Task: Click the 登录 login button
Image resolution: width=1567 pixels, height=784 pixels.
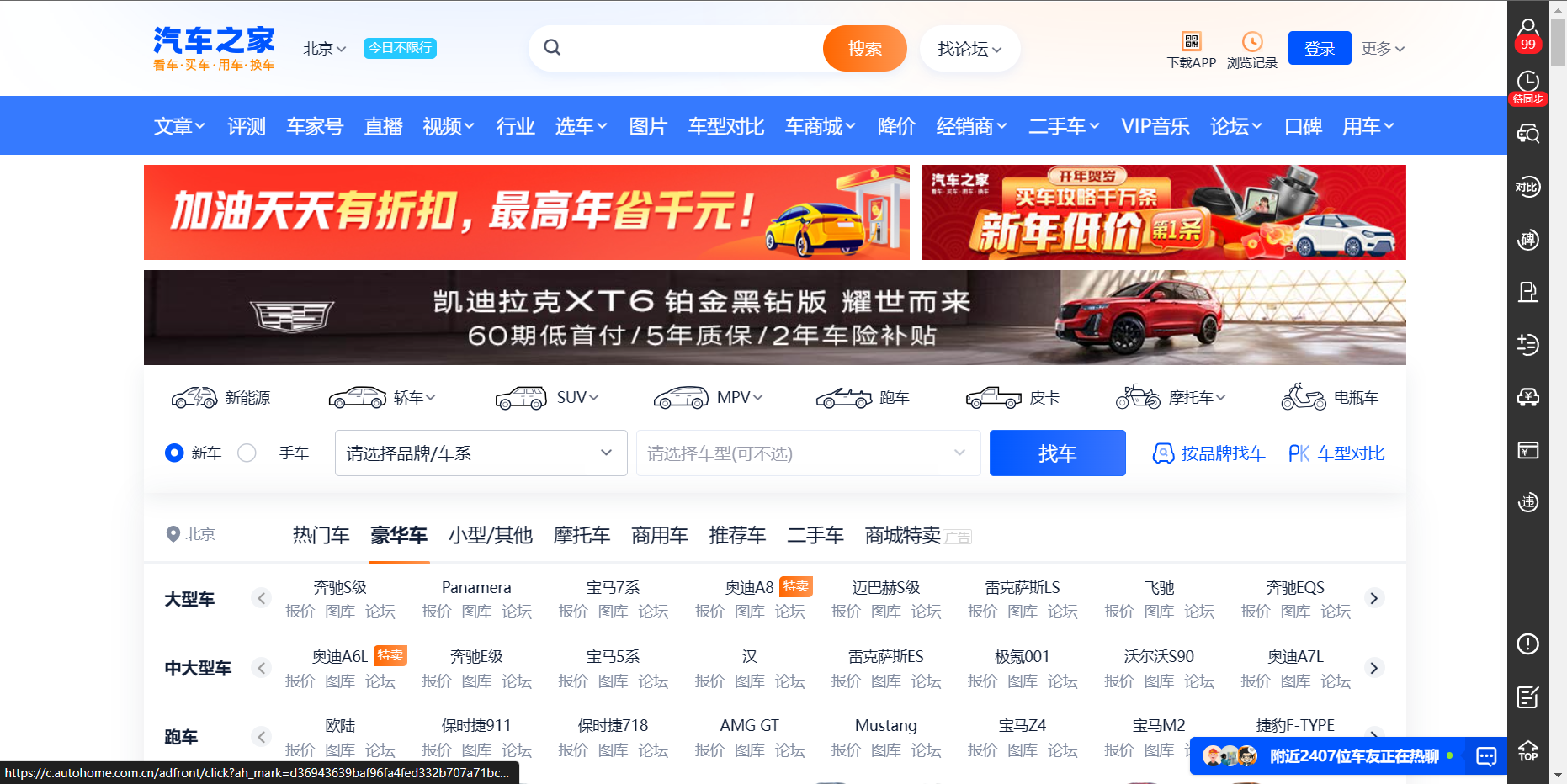Action: (1320, 49)
